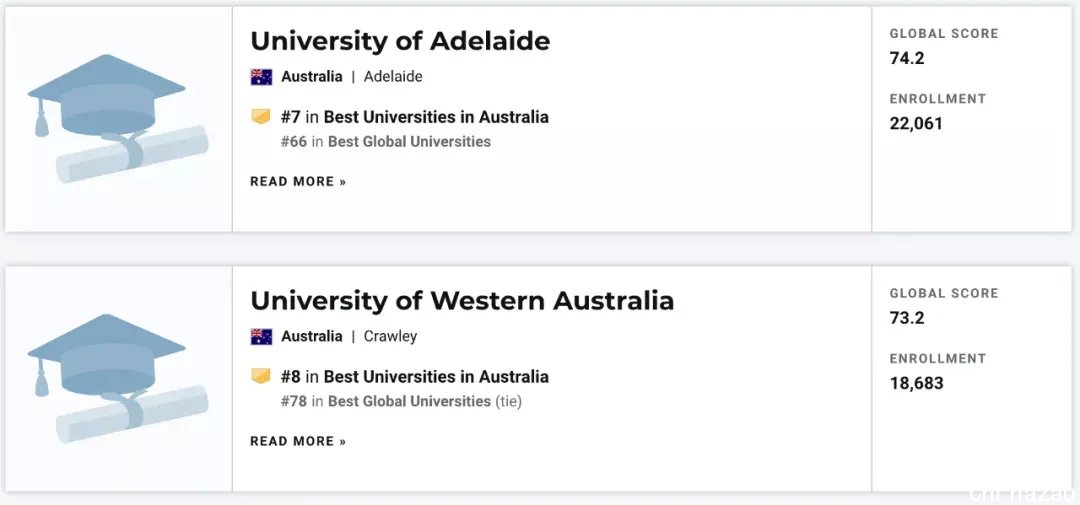Open Best Global Universities link ranked #66

click(x=409, y=142)
